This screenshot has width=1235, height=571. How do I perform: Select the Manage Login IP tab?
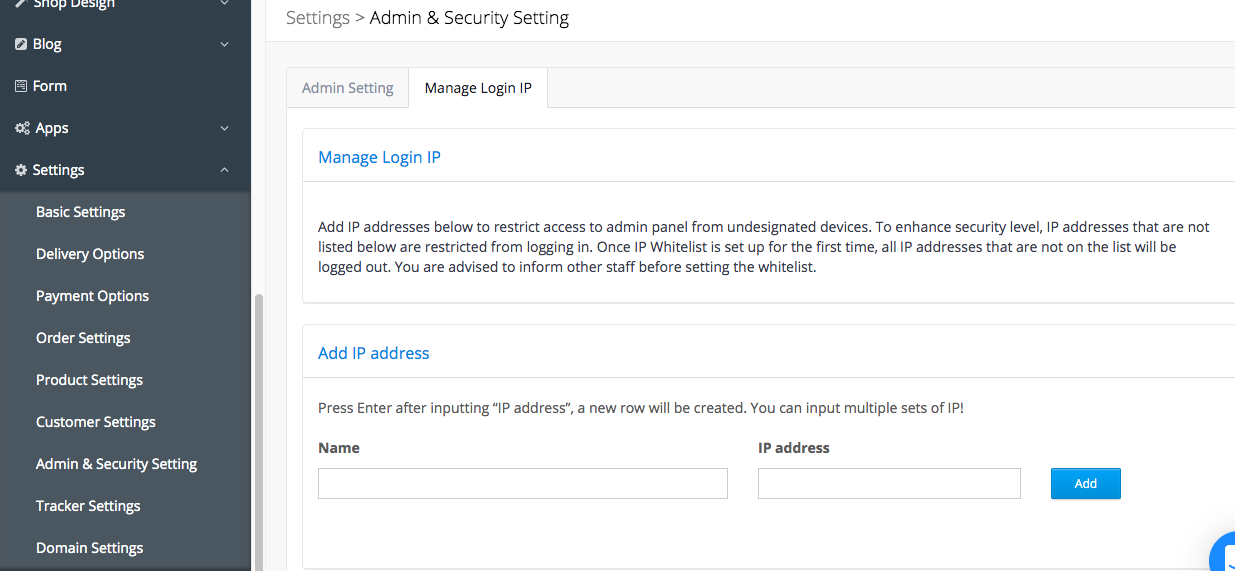coord(478,88)
